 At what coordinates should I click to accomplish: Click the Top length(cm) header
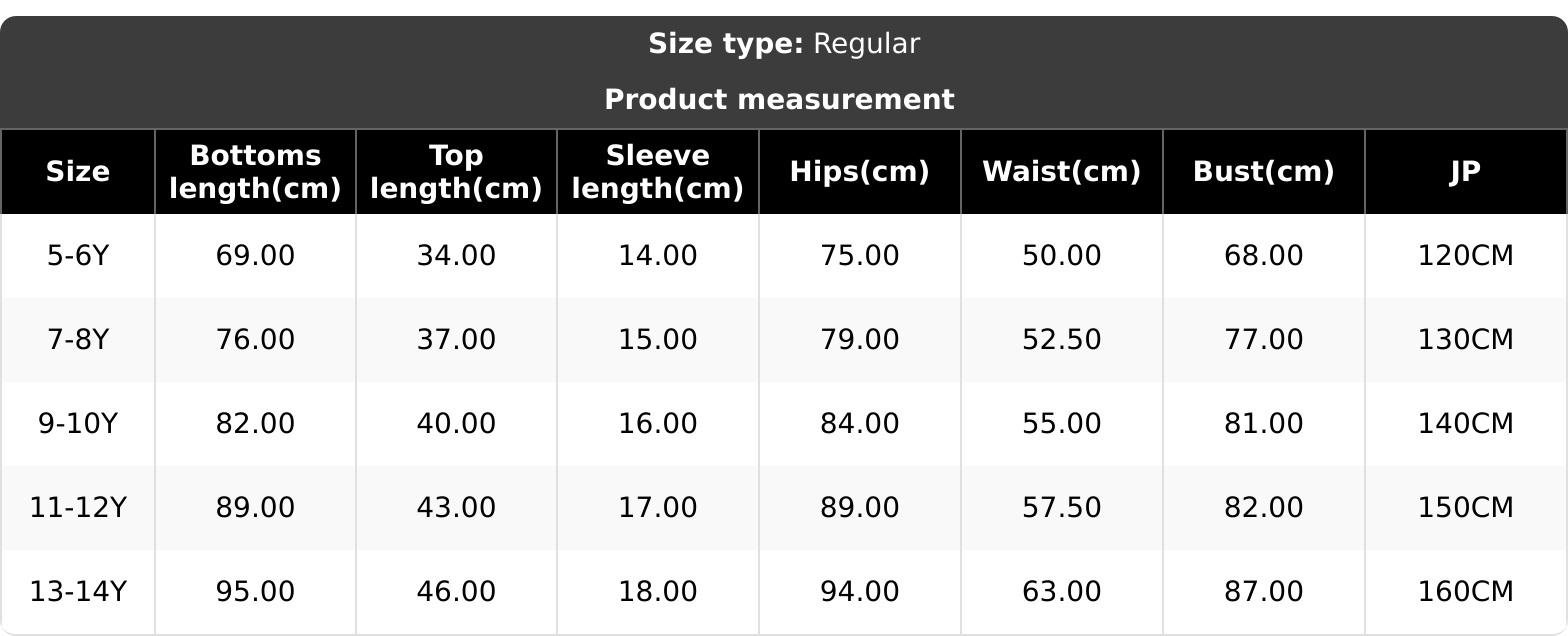pos(456,172)
